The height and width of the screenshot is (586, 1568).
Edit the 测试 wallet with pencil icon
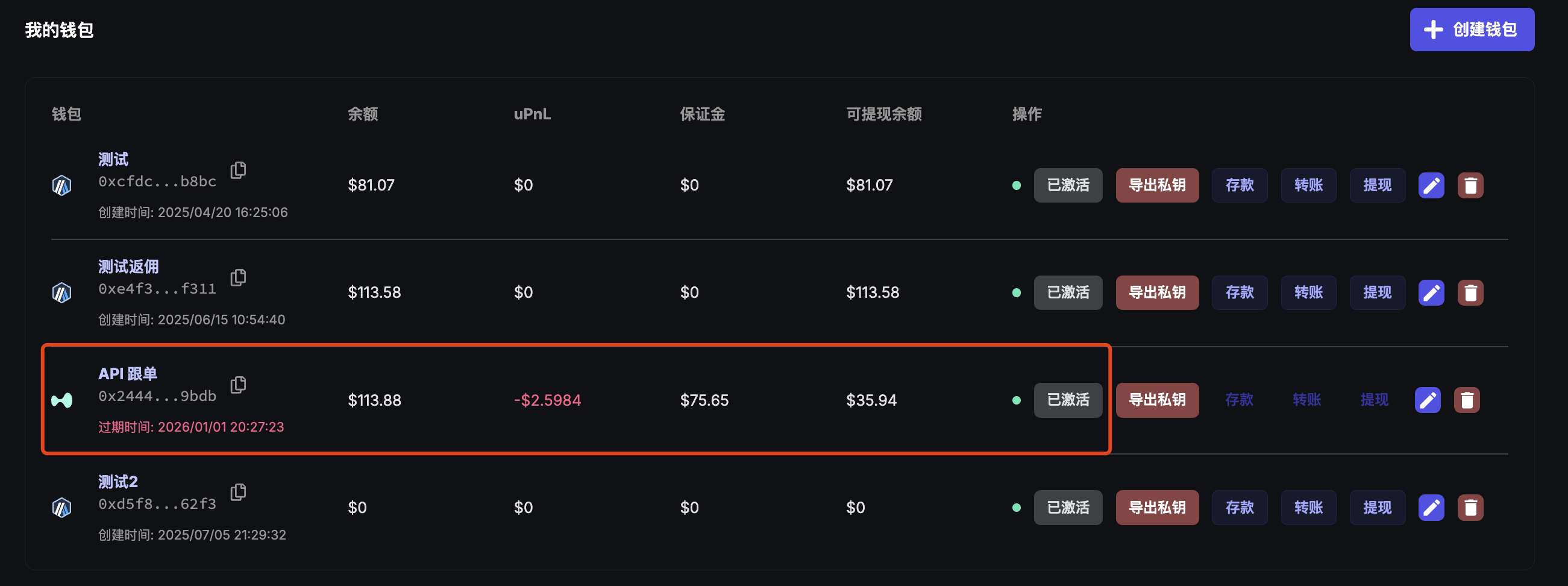(1431, 185)
